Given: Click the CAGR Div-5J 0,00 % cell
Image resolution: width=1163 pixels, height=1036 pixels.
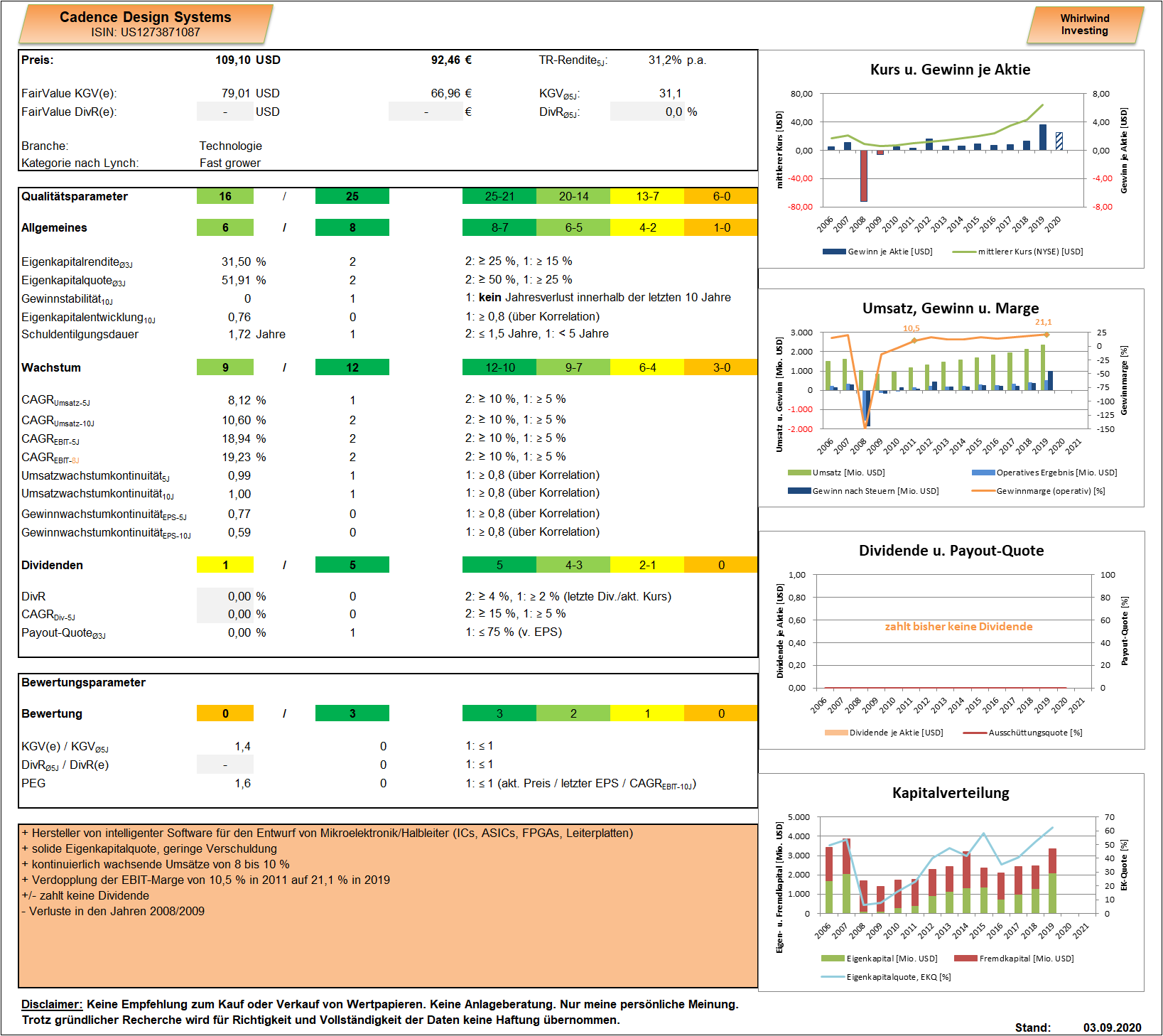Looking at the screenshot, I should click(225, 614).
